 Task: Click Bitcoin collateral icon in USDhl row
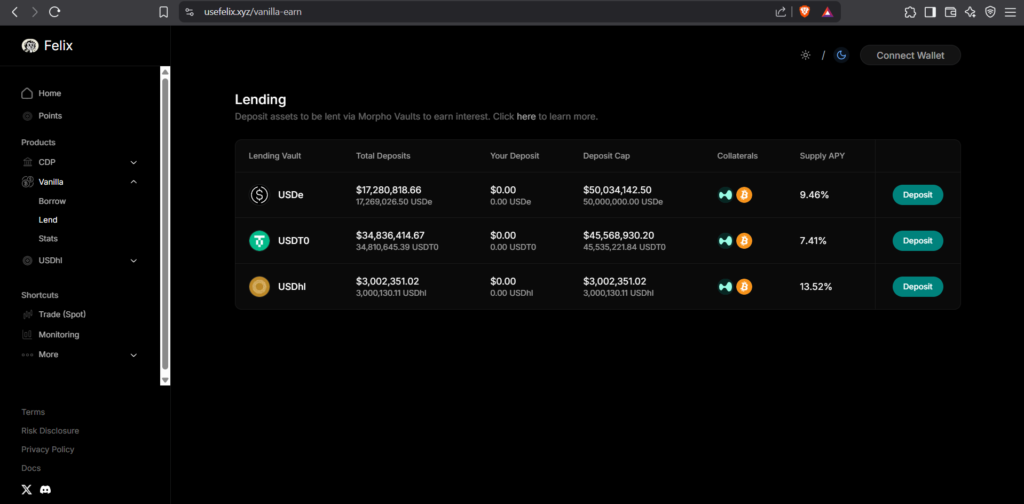744,286
